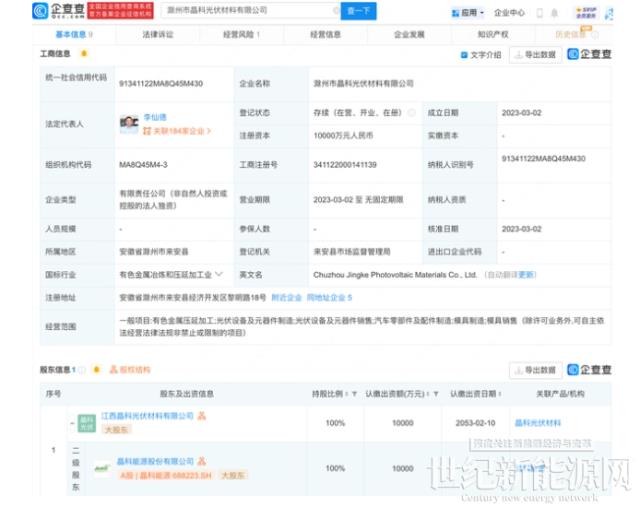Open shareholder 晶科能源股份有限公司 link
The width and height of the screenshot is (640, 507).
click(x=155, y=461)
